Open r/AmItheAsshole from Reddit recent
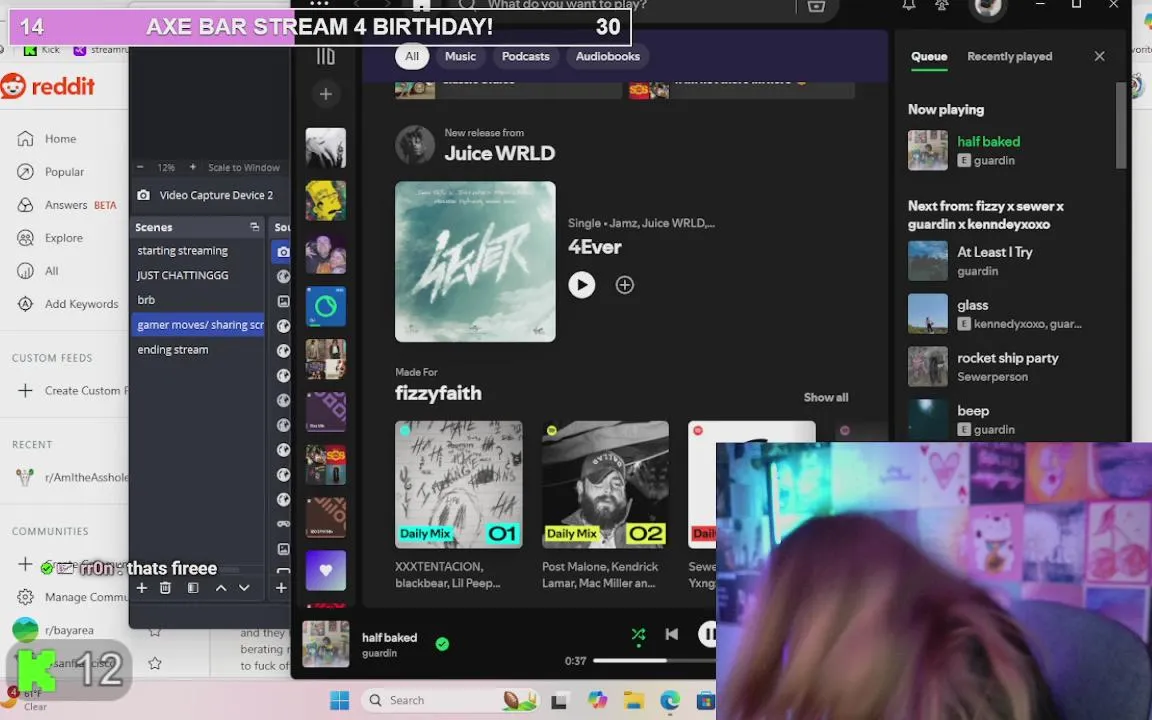This screenshot has width=1152, height=720. [72, 478]
